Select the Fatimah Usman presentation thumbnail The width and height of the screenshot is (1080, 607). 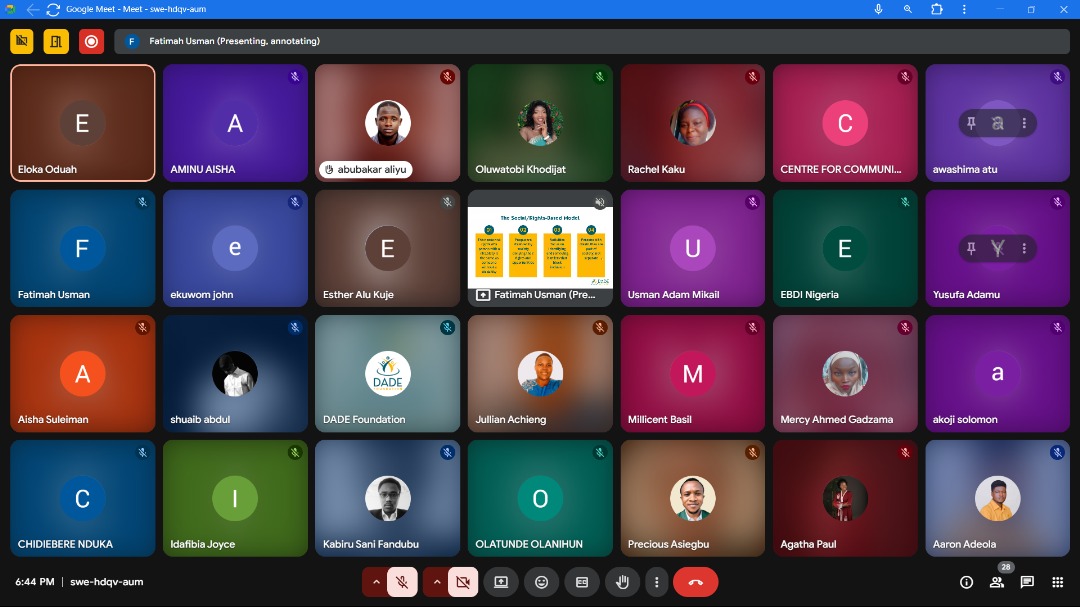540,248
